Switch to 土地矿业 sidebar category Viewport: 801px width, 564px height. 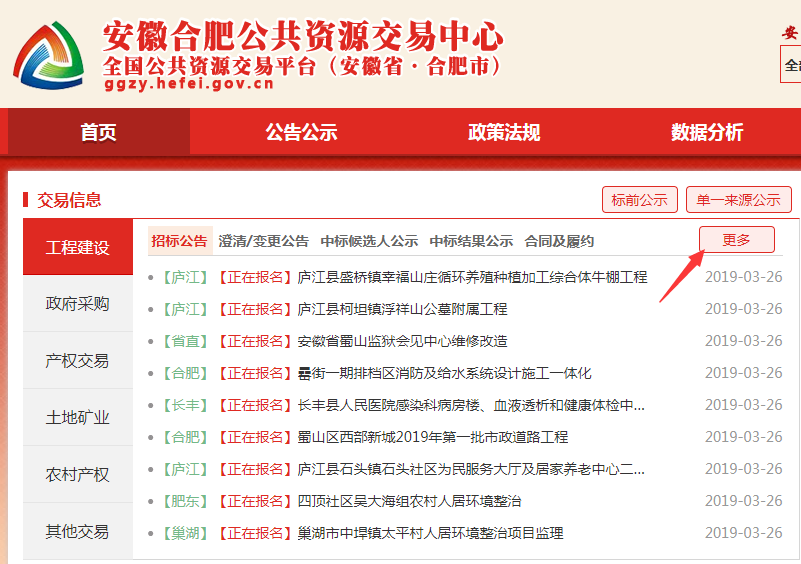78,418
